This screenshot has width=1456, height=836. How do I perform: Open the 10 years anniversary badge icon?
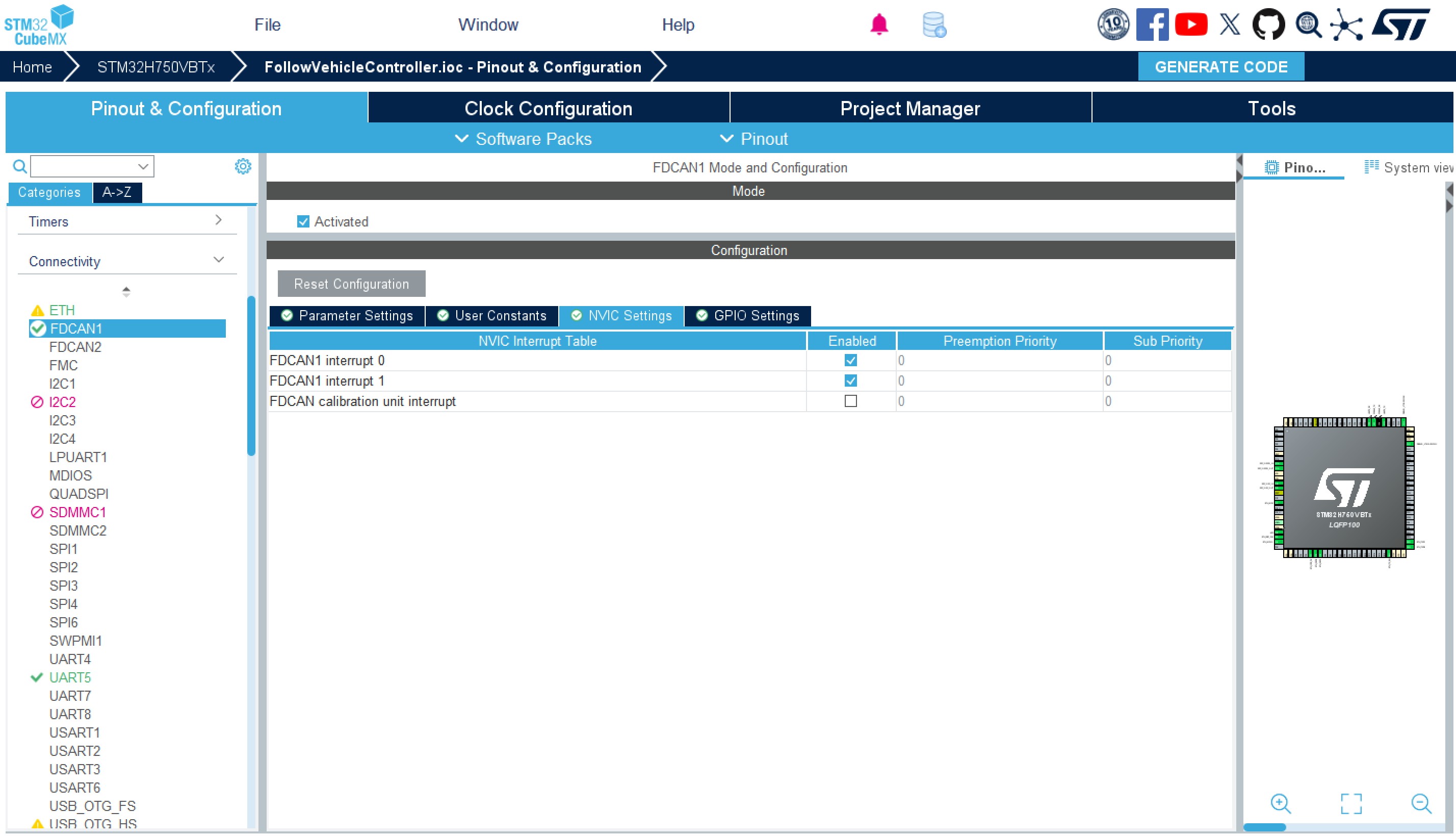(x=1113, y=24)
